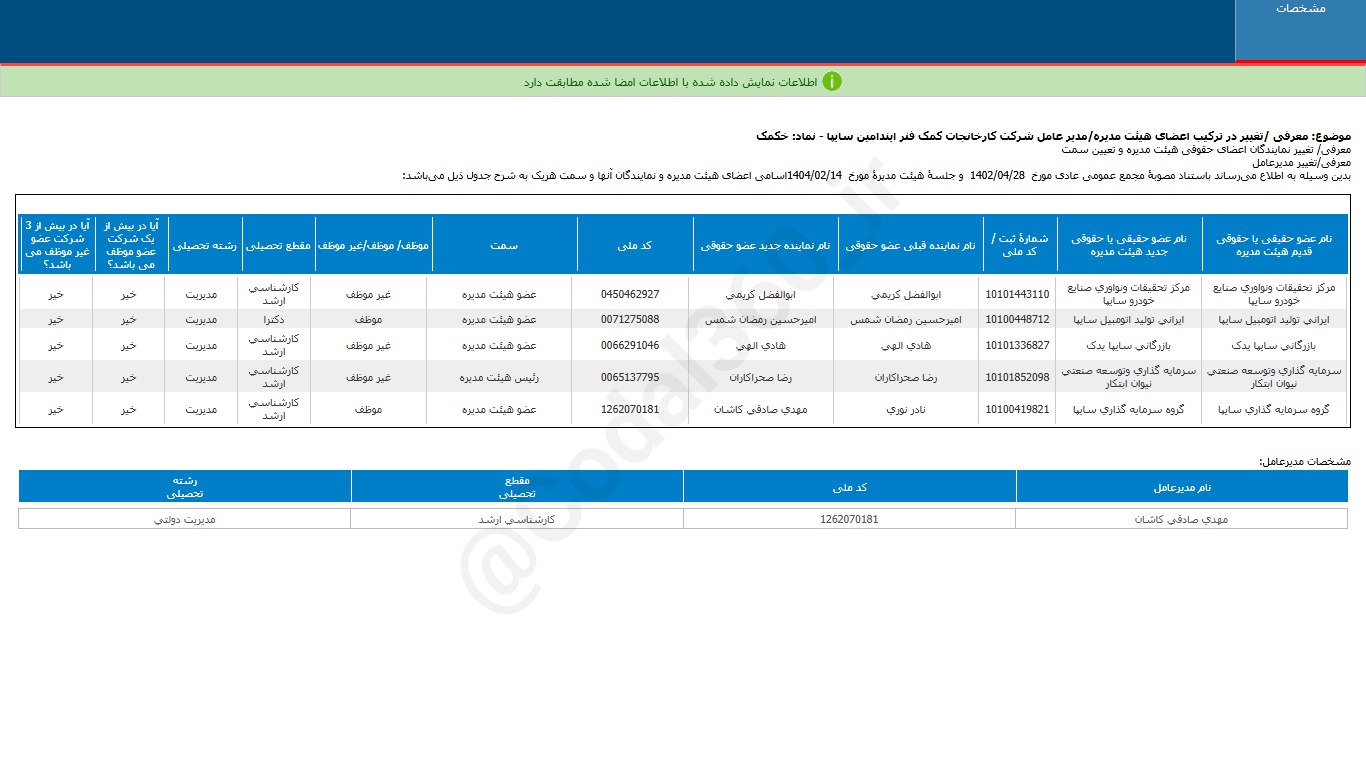Open the مشخصات tab
This screenshot has width=1366, height=768.
1300,8
